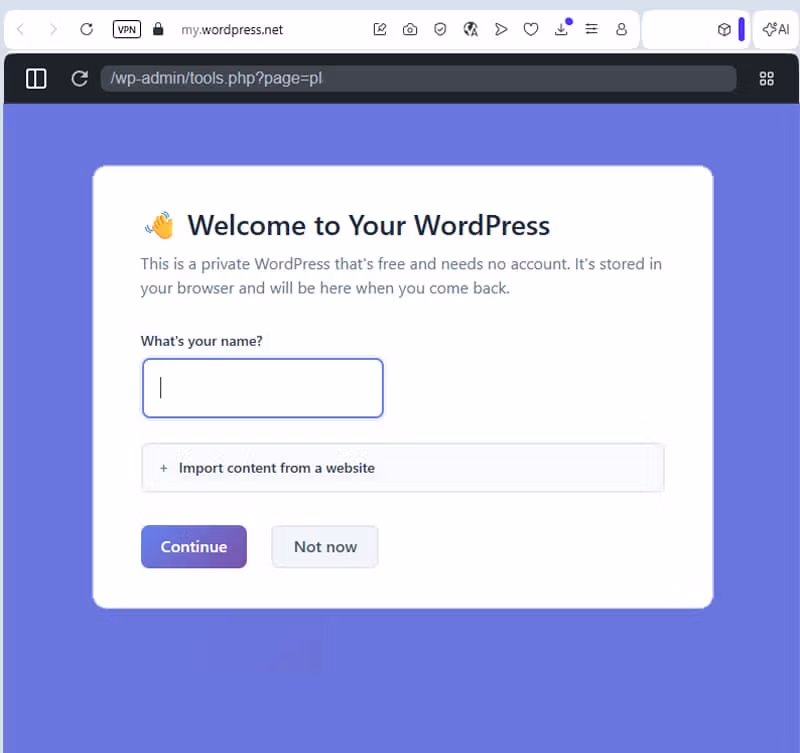Open the AI assistant button
Viewport: 800px width, 753px height.
(x=776, y=30)
